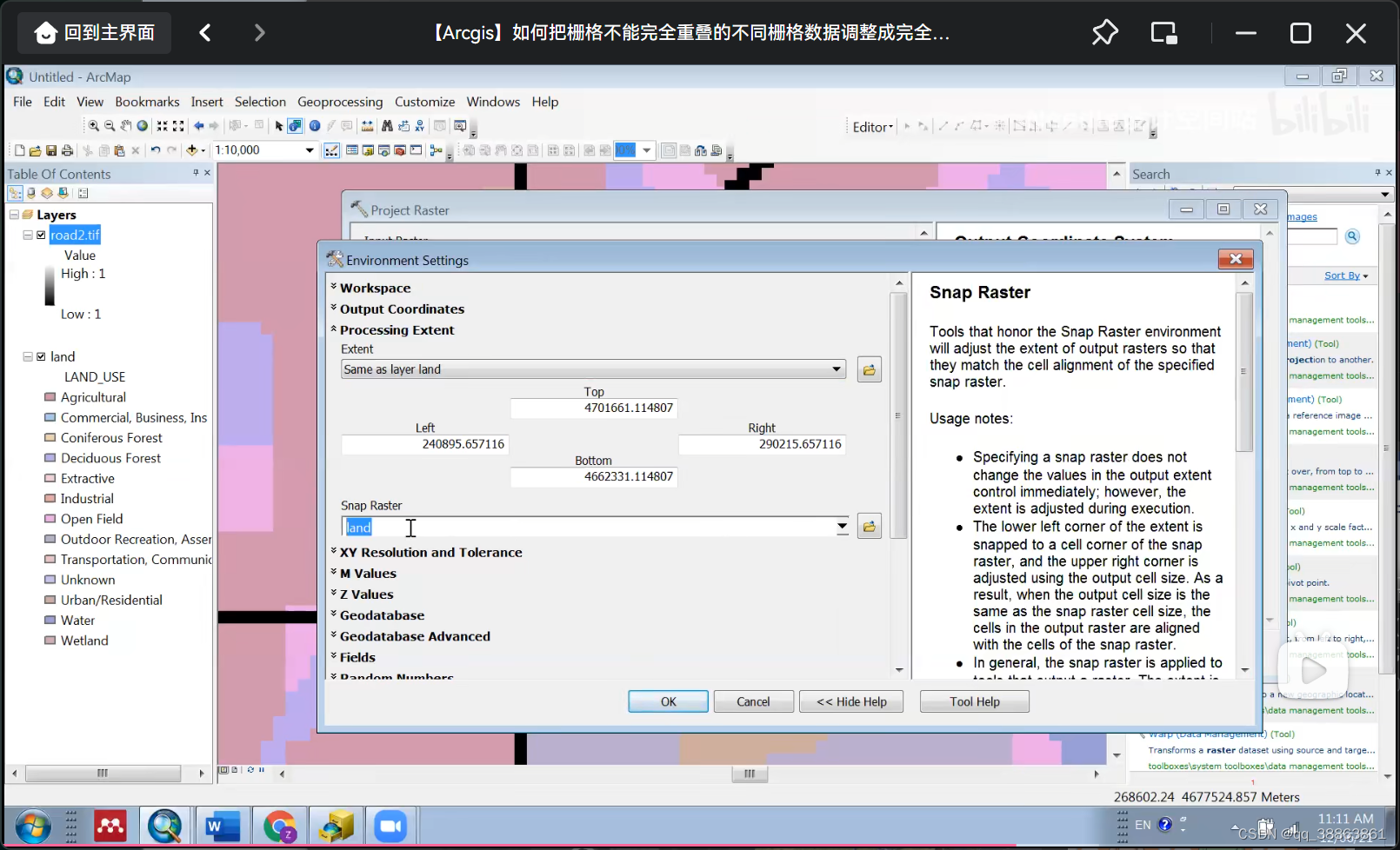Click the Top extent value field

594,408
